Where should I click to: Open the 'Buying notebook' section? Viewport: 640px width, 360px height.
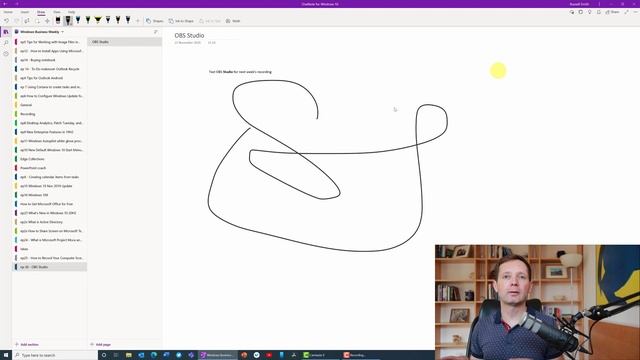(50, 60)
